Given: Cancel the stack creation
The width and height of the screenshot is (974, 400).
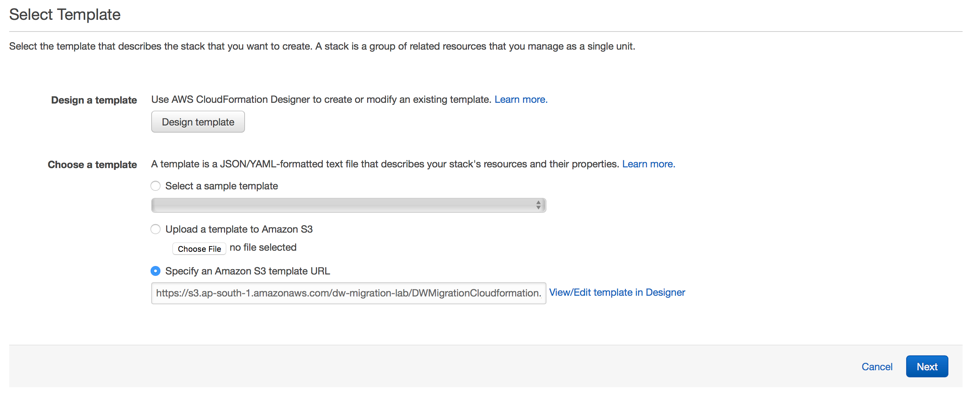Looking at the screenshot, I should (877, 367).
